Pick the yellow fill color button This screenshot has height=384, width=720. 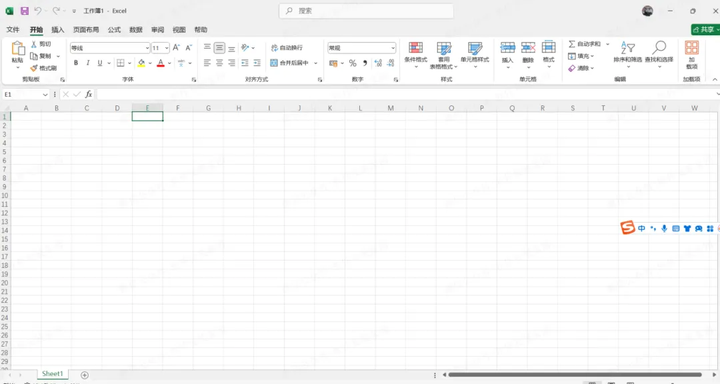pyautogui.click(x=141, y=63)
